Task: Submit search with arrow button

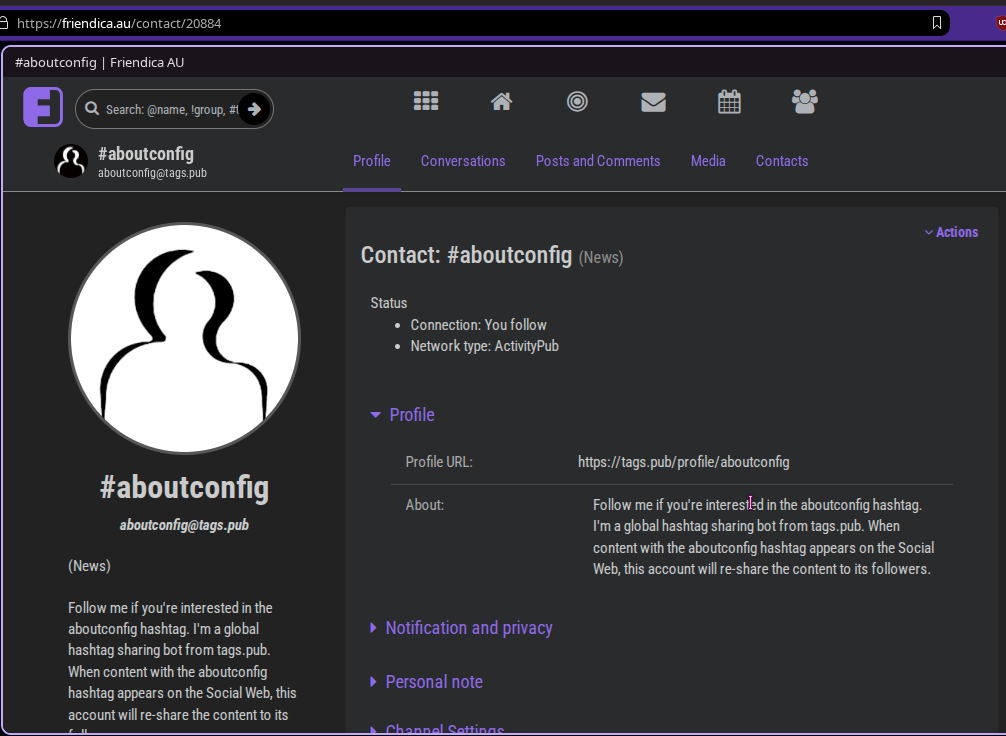Action: point(254,109)
